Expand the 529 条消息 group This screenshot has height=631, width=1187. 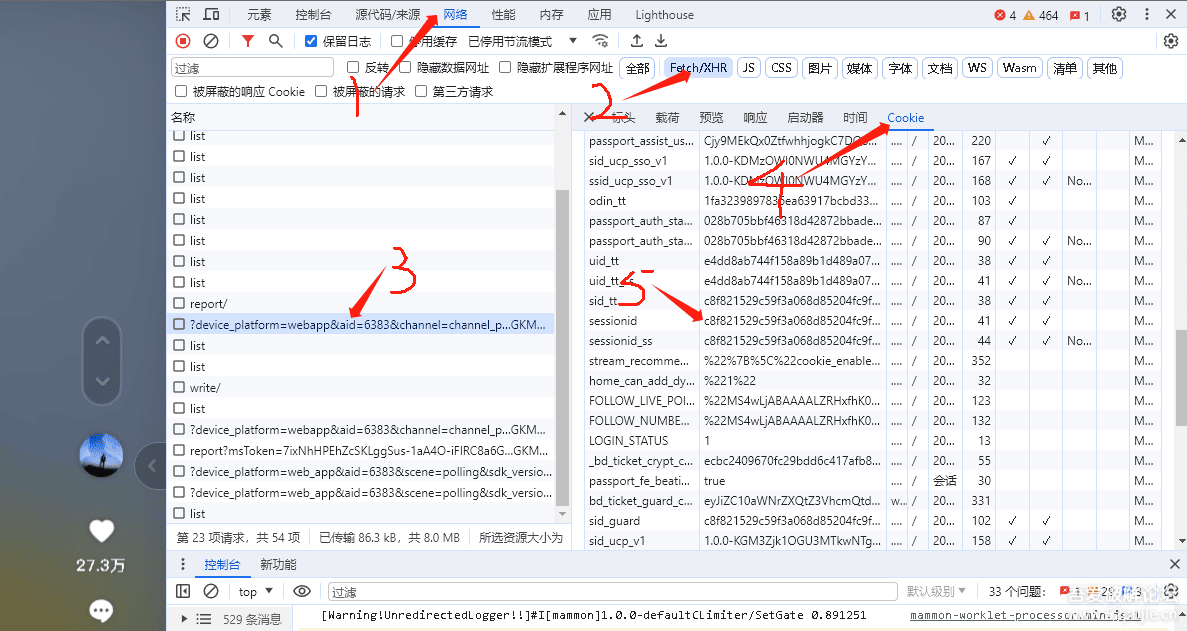click(x=184, y=619)
